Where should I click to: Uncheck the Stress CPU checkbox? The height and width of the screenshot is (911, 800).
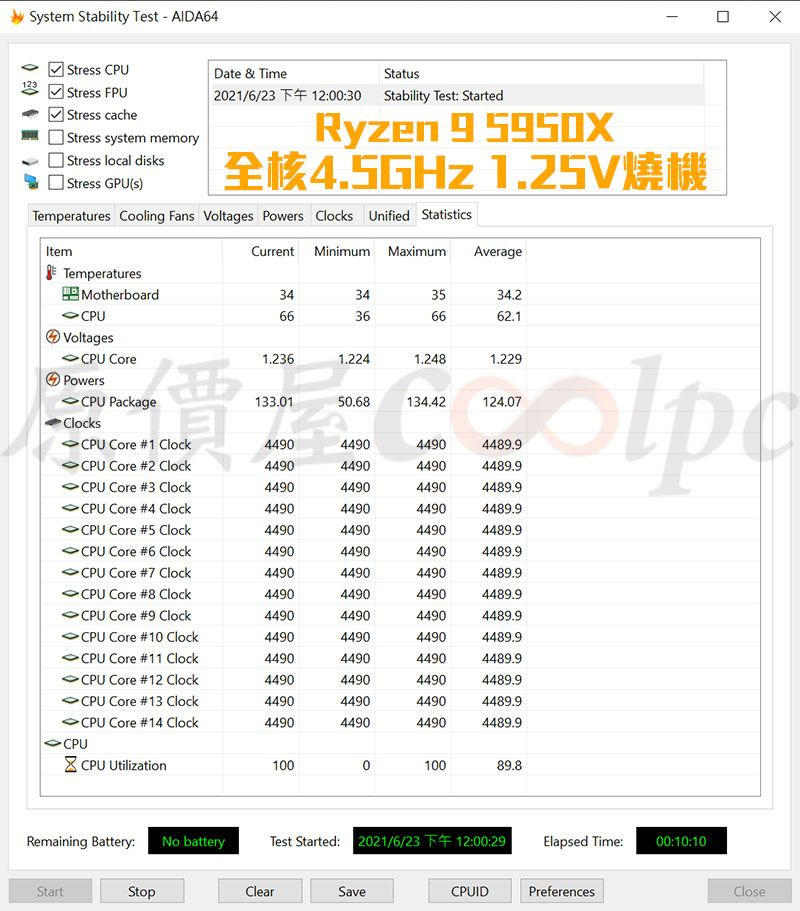[56, 70]
